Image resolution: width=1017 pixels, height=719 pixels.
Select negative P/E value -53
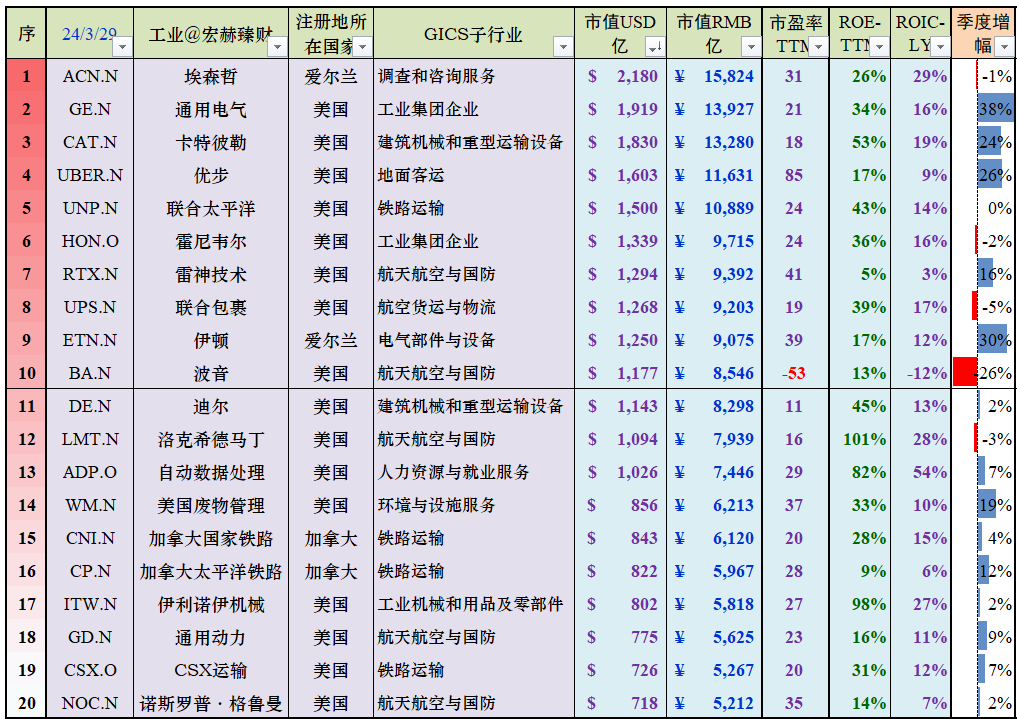click(793, 373)
